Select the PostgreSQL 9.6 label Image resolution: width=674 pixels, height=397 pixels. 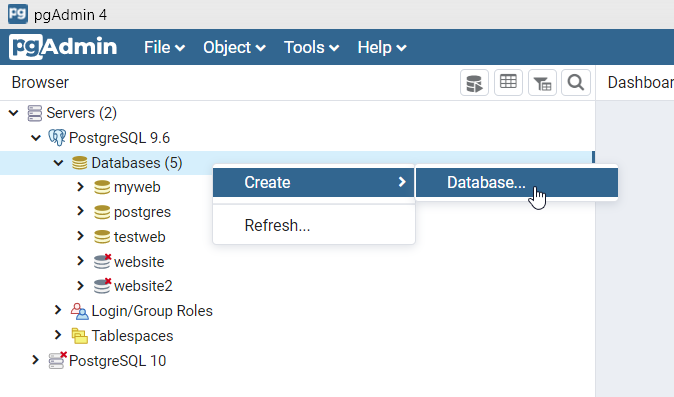[119, 138]
